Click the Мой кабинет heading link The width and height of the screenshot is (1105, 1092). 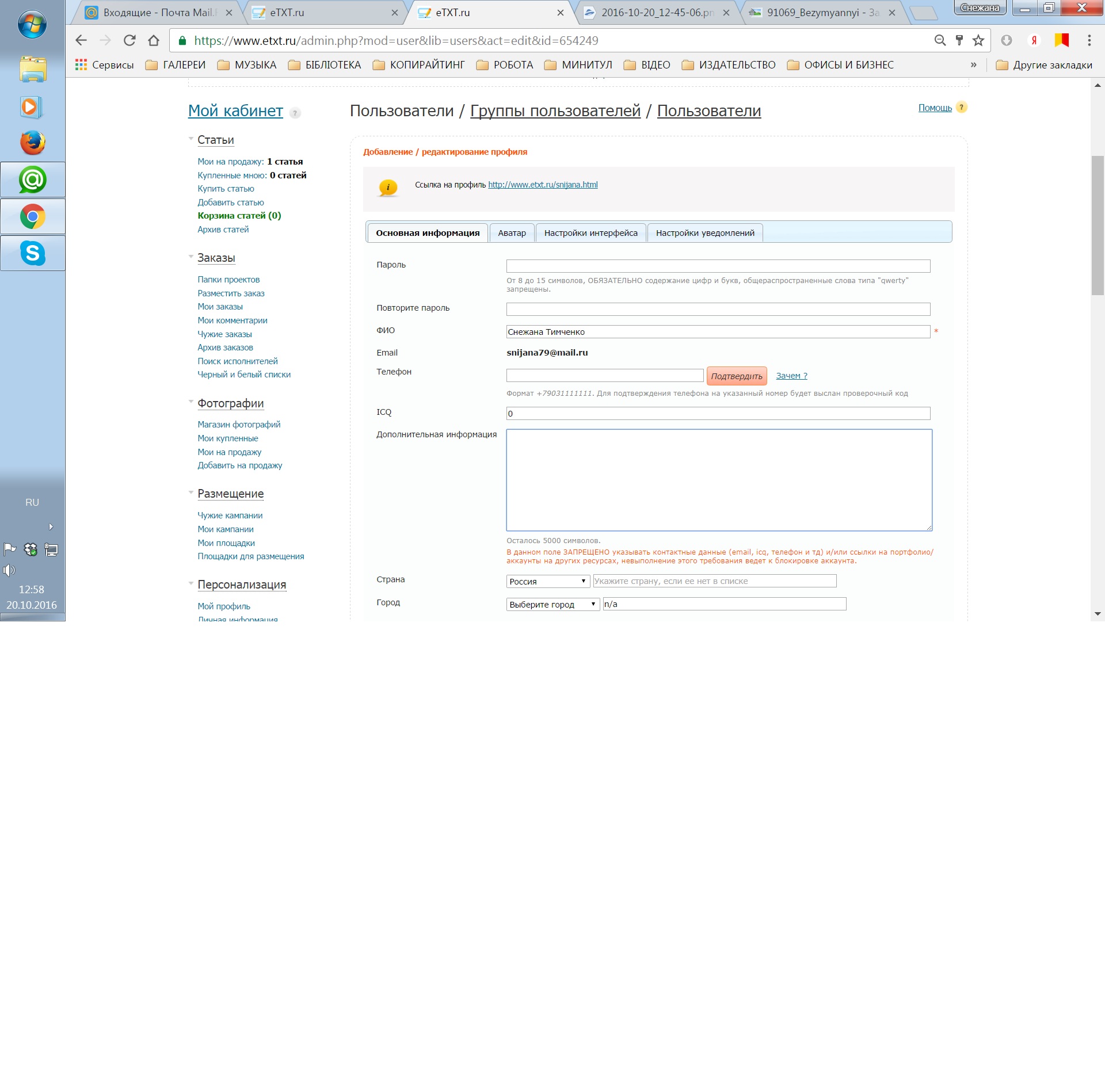tap(235, 110)
